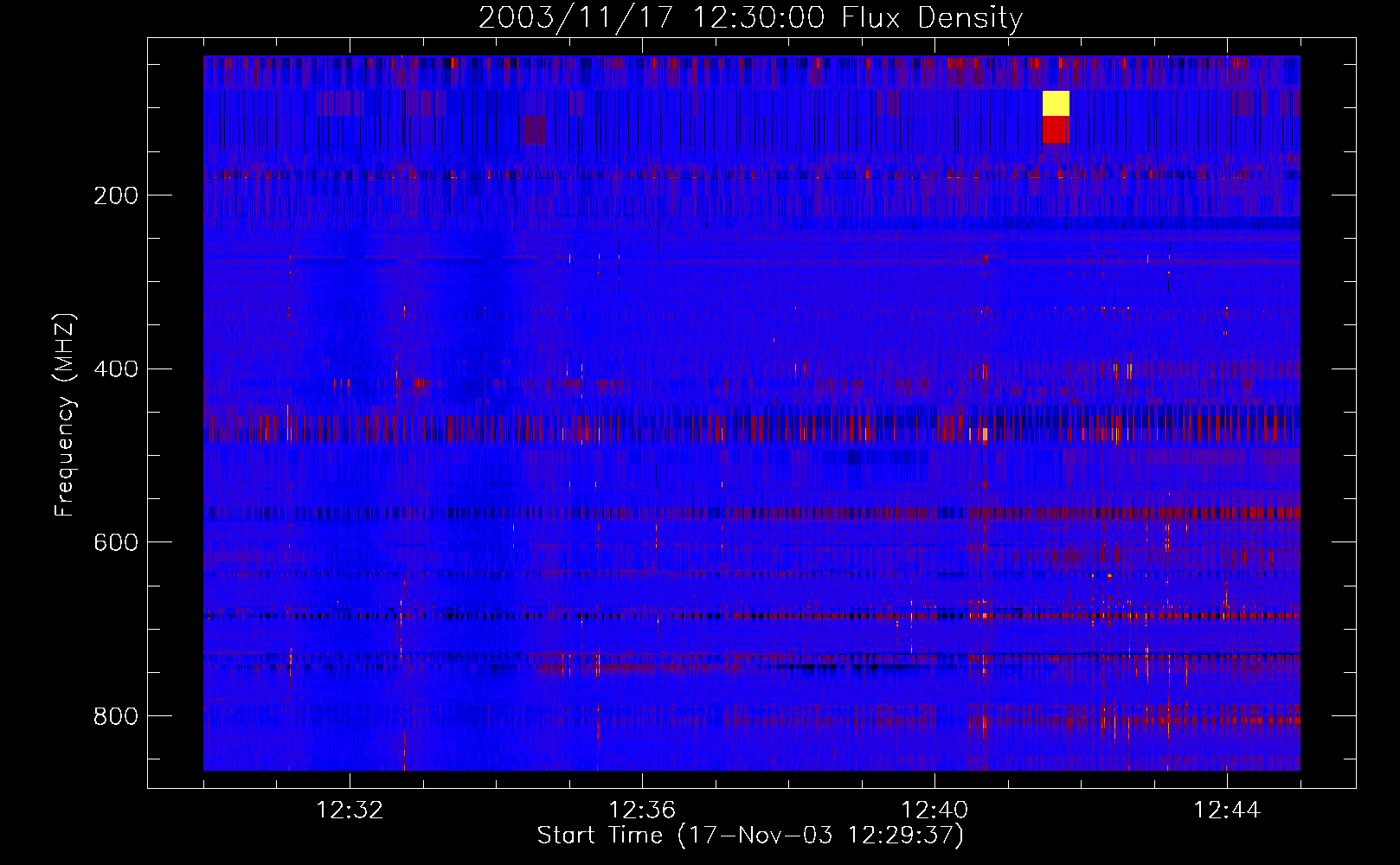Click the "Start Time (17-Nov-03 12:29:37)" axis label

point(750,836)
